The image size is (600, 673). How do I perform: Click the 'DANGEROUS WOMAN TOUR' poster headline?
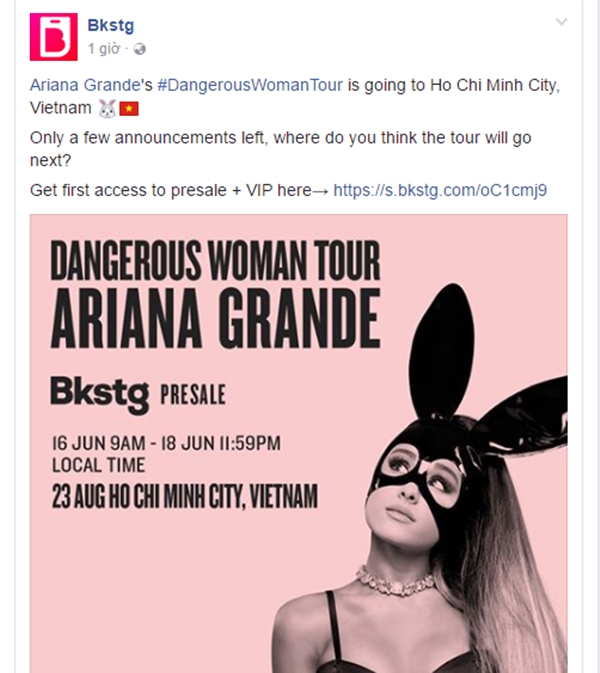tap(215, 264)
